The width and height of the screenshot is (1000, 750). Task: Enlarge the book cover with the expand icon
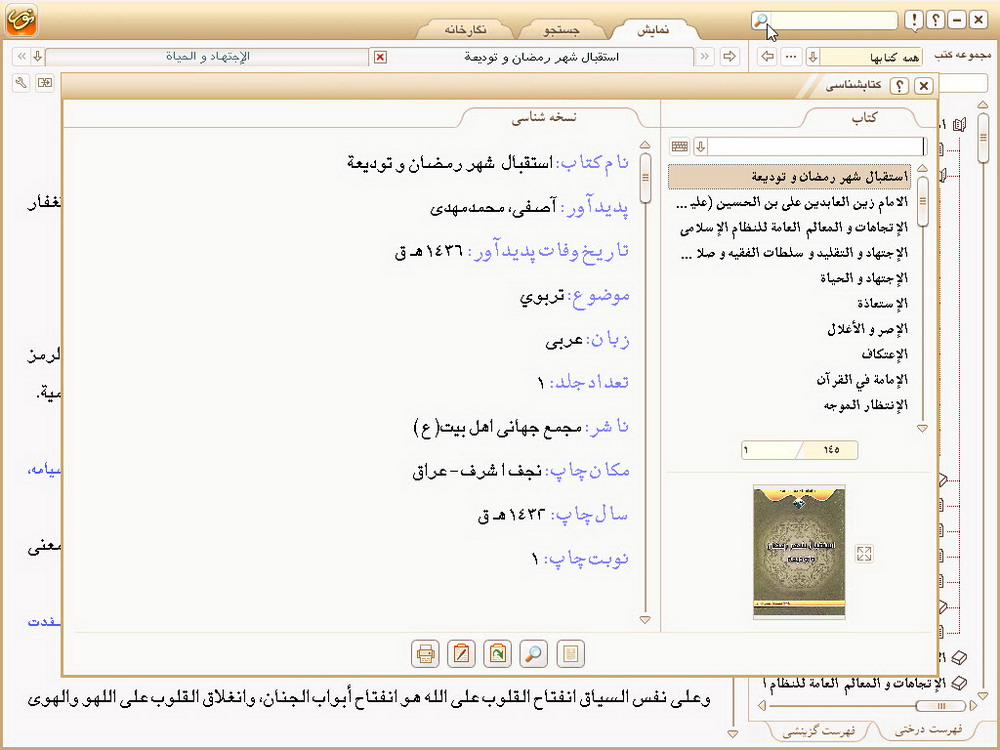(865, 554)
